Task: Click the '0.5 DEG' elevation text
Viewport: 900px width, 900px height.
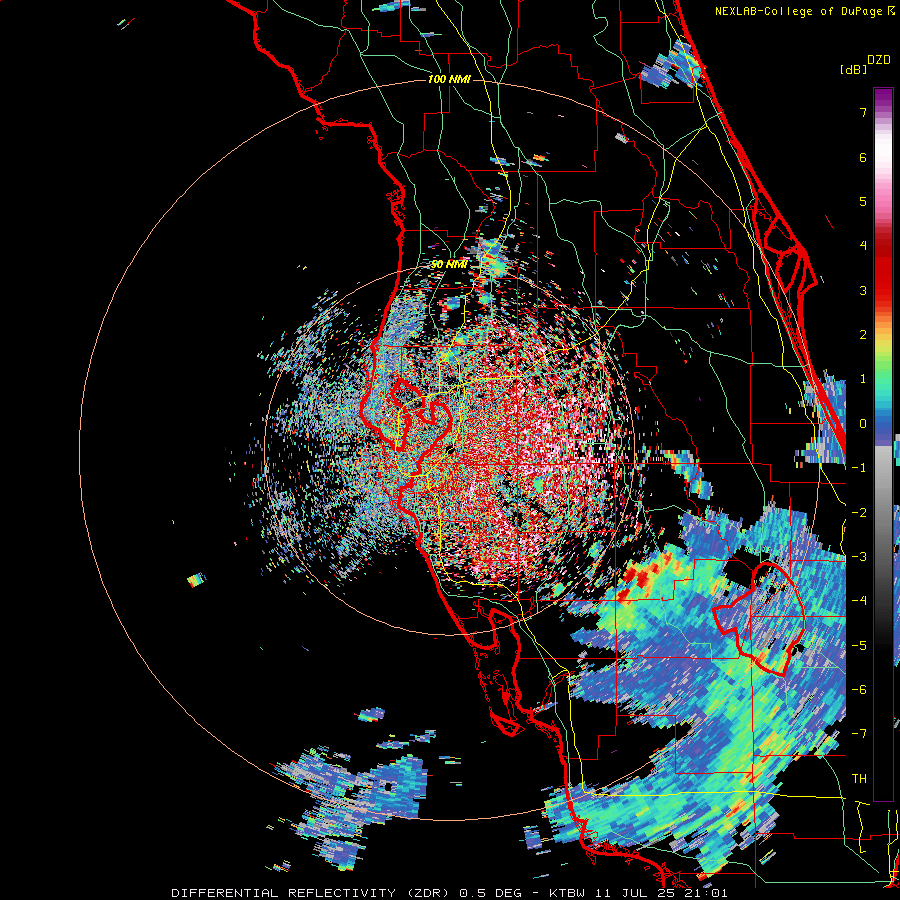Action: pyautogui.click(x=490, y=893)
